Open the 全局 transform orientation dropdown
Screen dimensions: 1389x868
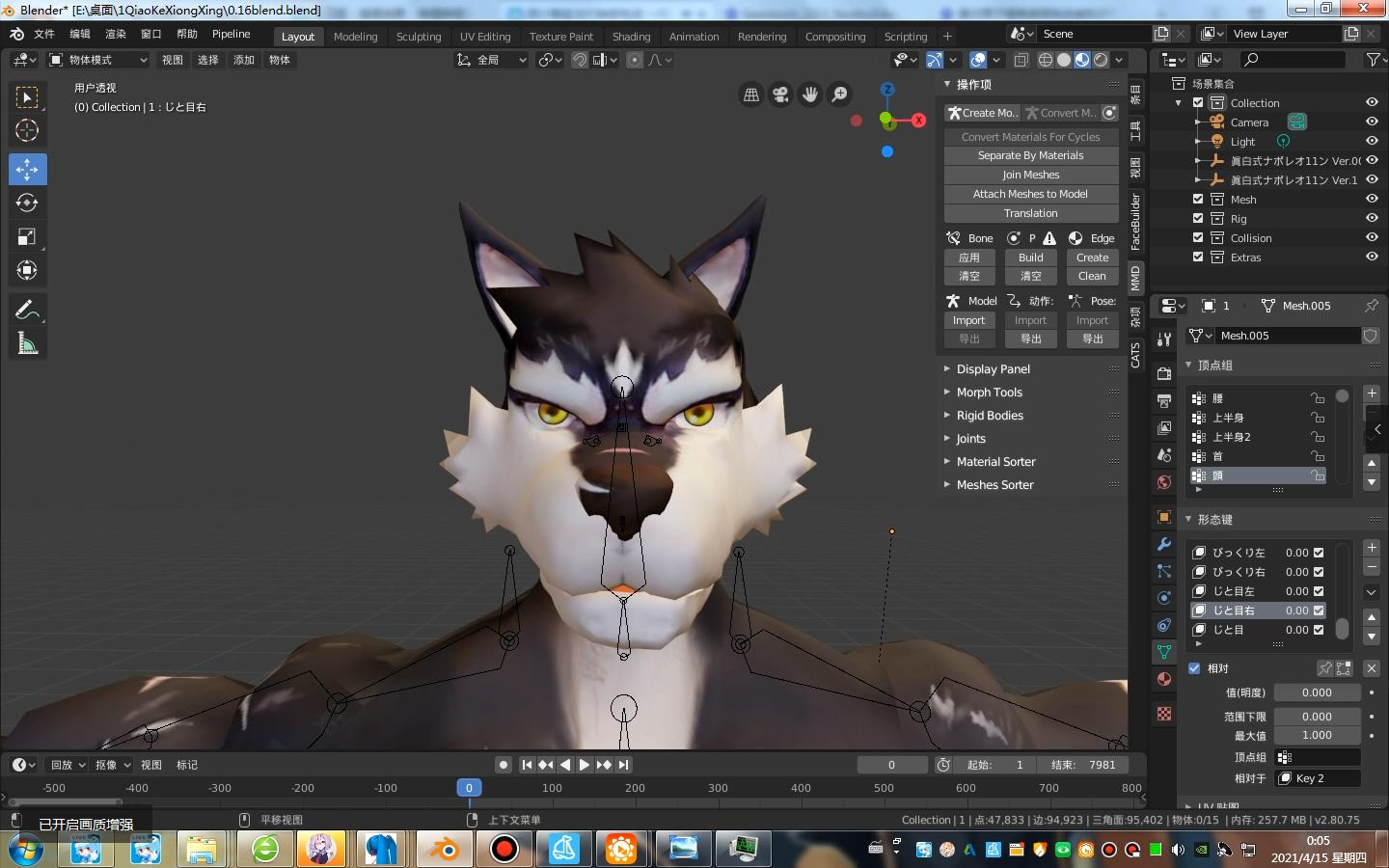coord(492,60)
